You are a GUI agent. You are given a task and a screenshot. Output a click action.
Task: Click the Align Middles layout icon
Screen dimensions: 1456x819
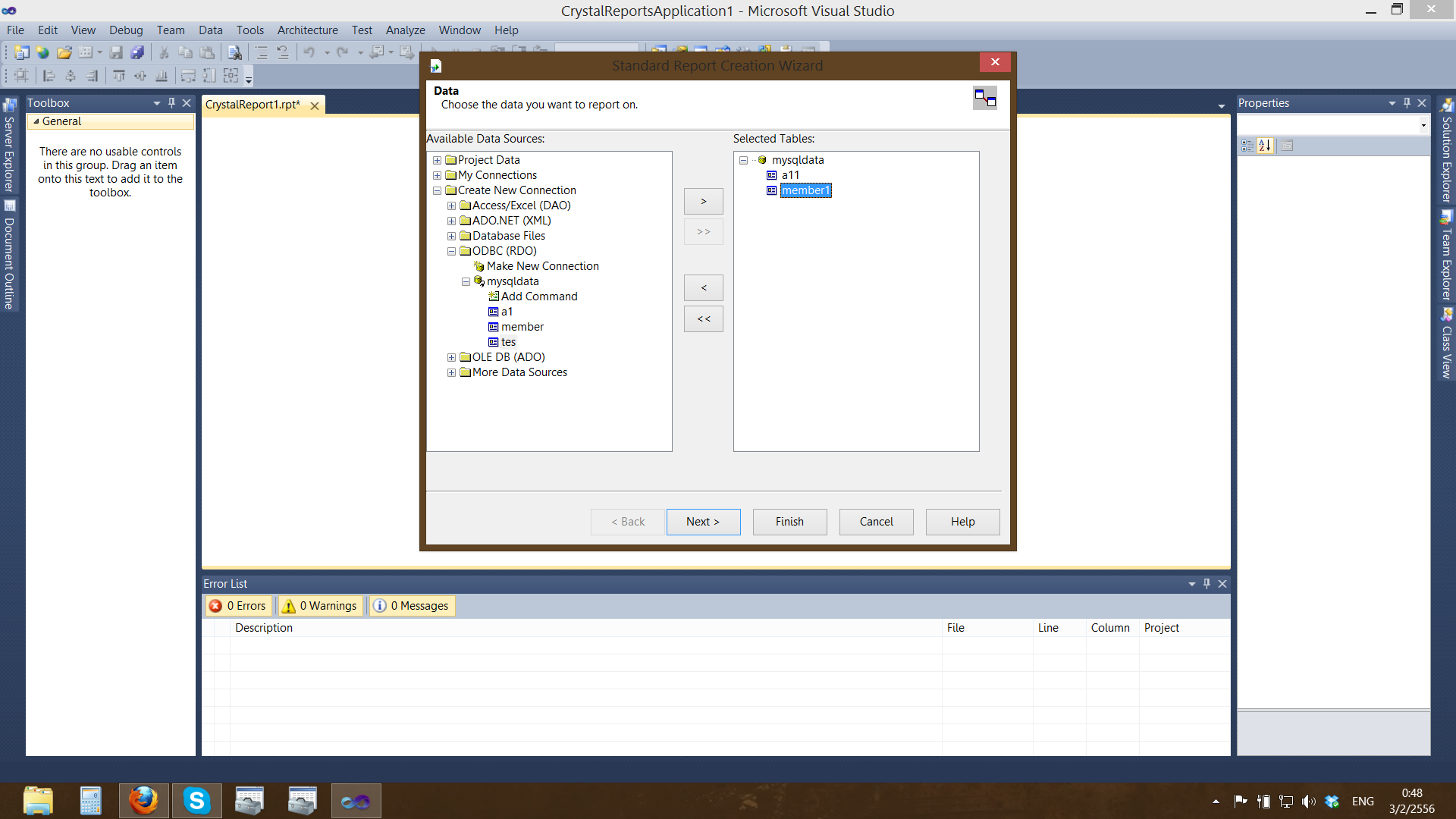[x=140, y=76]
